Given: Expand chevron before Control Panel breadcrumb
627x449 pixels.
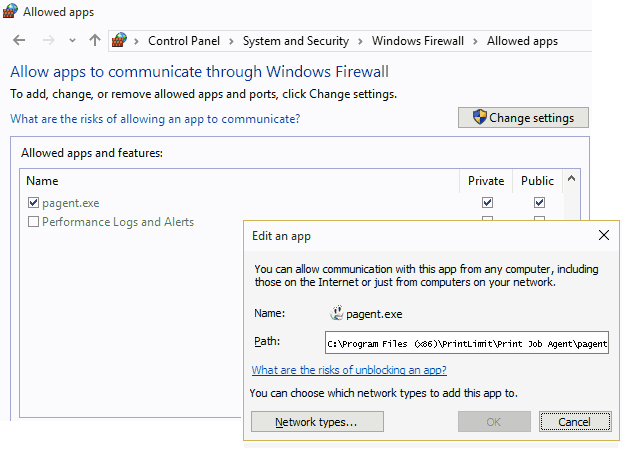Looking at the screenshot, I should pos(136,41).
